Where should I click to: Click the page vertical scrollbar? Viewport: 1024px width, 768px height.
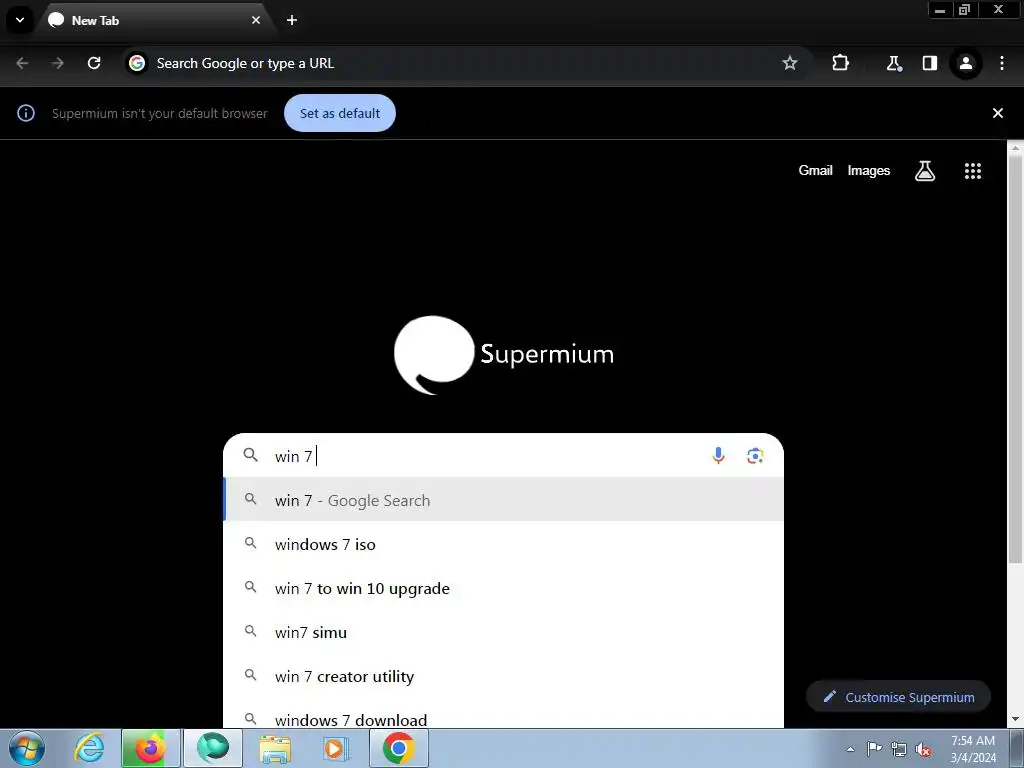coord(1015,359)
